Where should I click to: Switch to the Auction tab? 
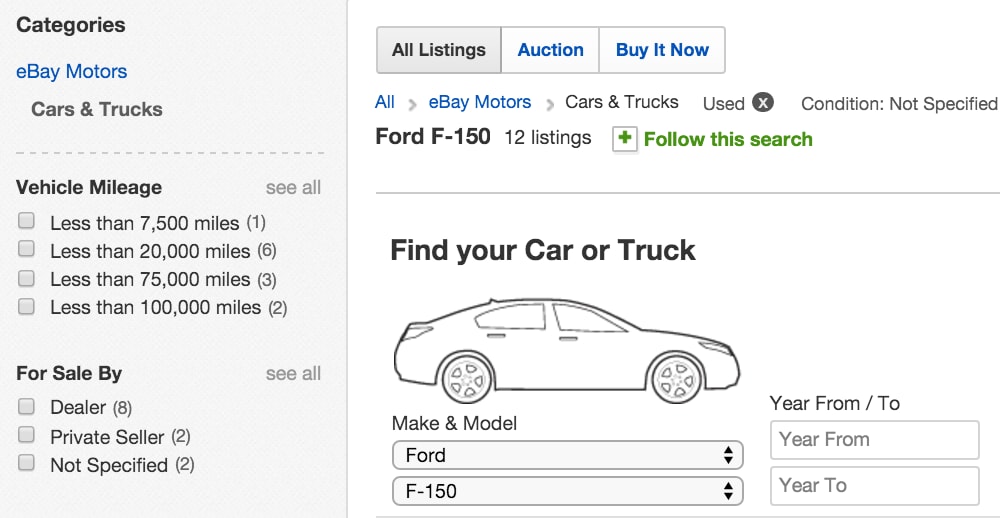550,50
